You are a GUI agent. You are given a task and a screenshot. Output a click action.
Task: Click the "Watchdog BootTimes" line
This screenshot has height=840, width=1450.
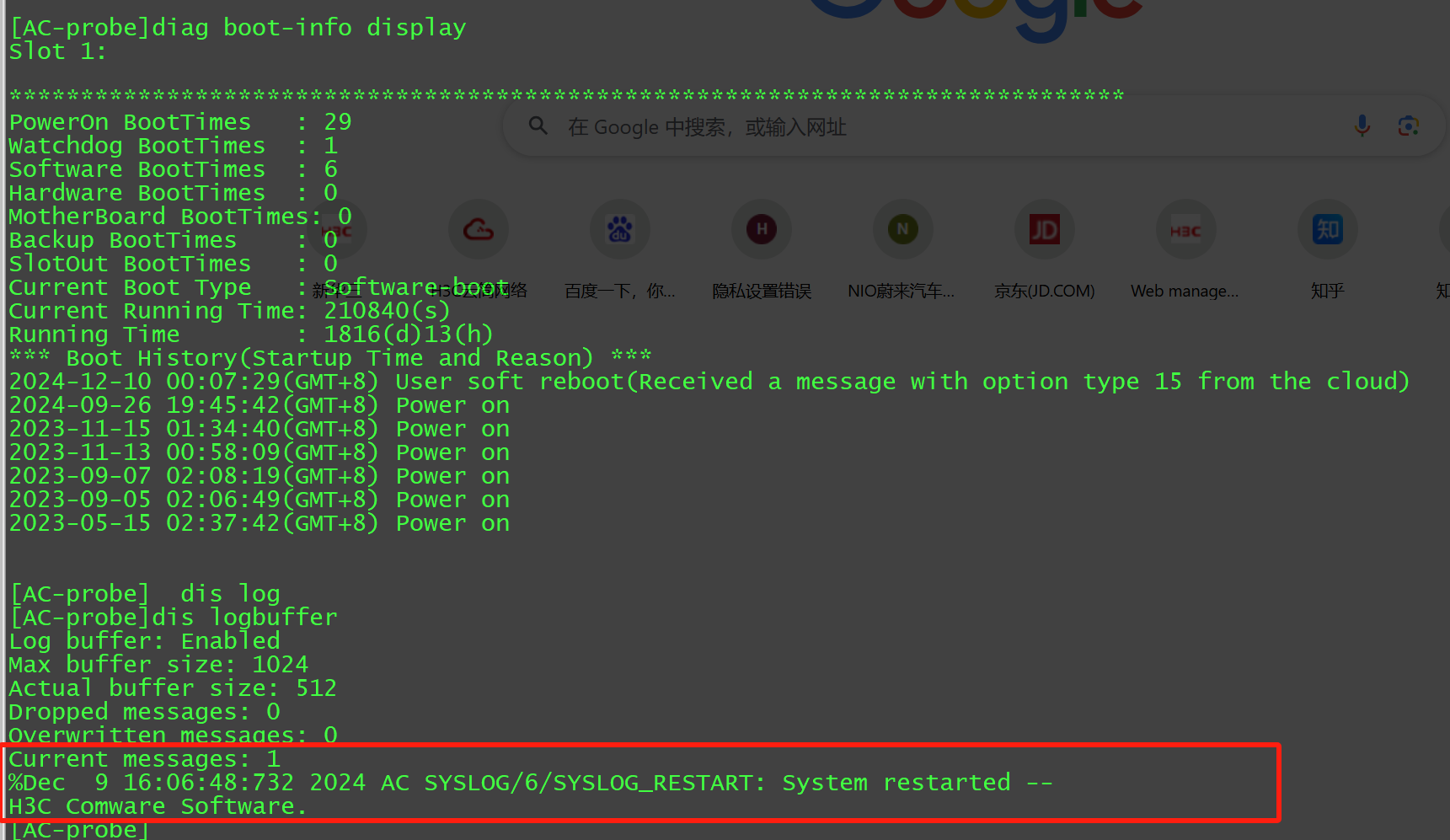point(174,146)
